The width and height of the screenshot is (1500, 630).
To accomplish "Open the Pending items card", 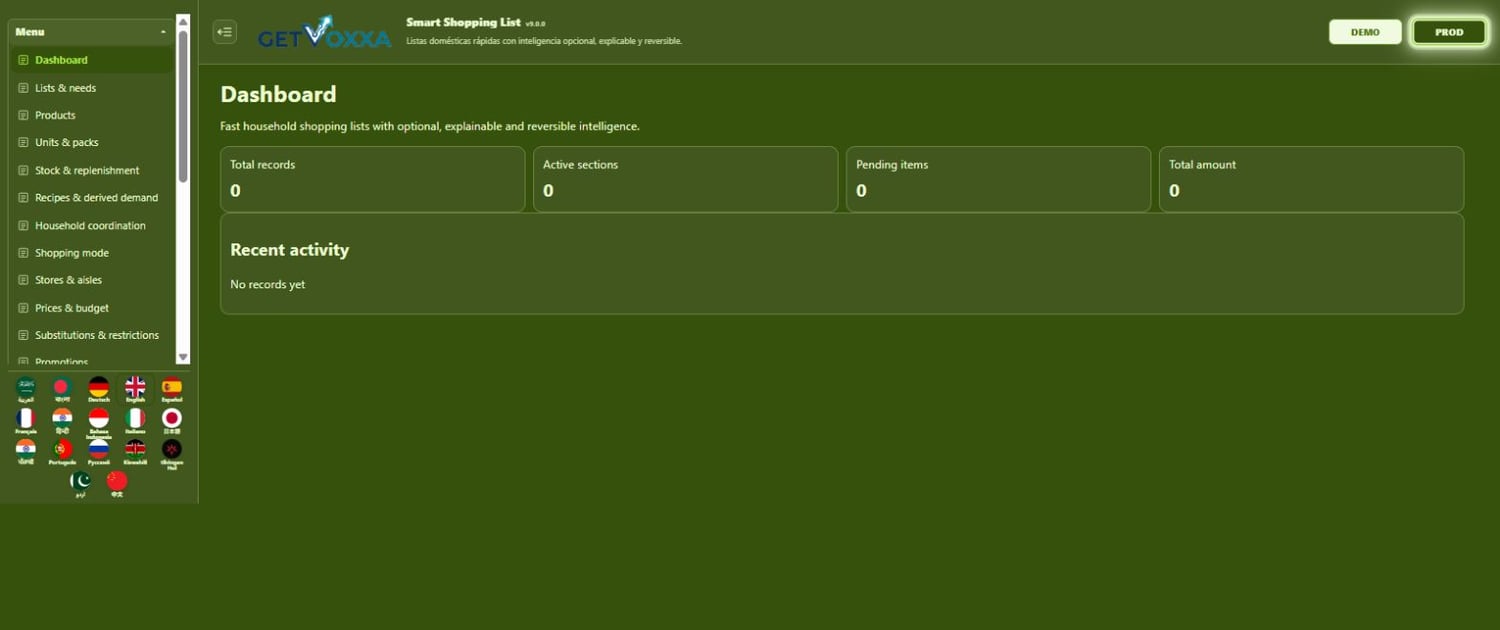I will 998,179.
